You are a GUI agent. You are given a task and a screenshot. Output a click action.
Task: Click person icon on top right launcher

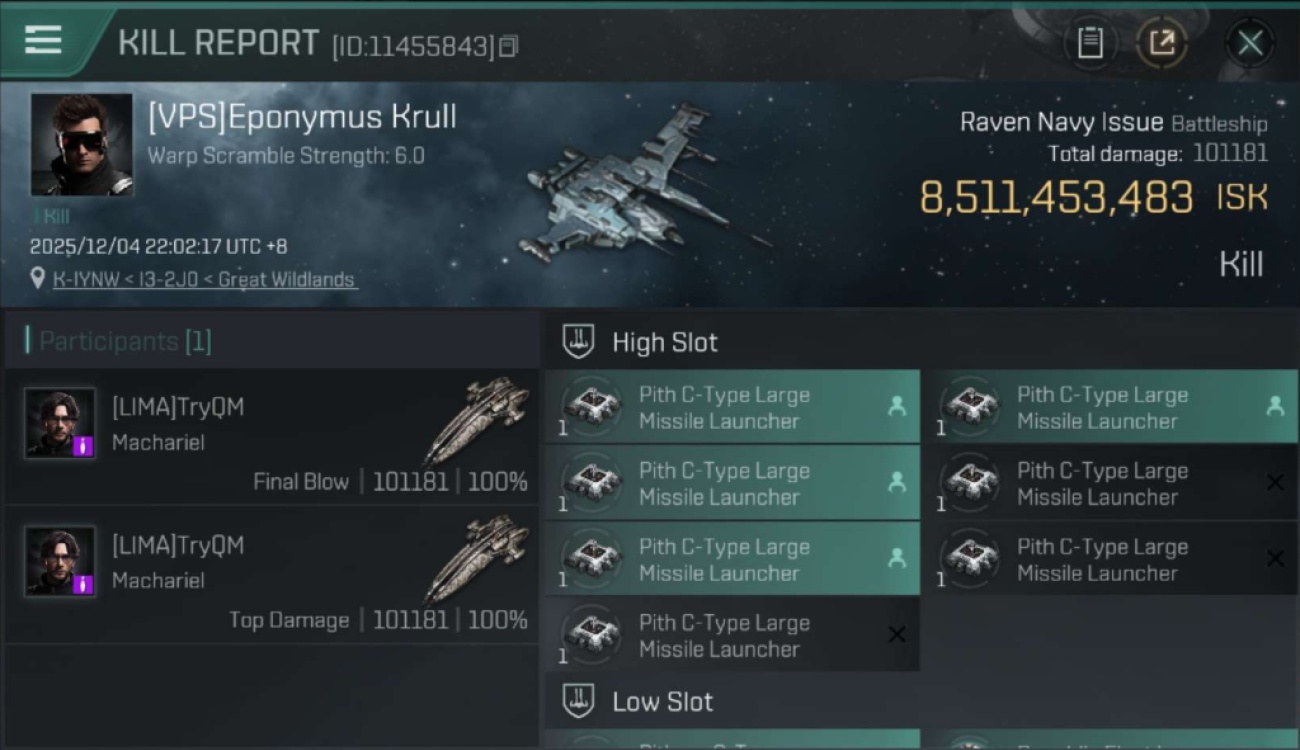(1275, 406)
